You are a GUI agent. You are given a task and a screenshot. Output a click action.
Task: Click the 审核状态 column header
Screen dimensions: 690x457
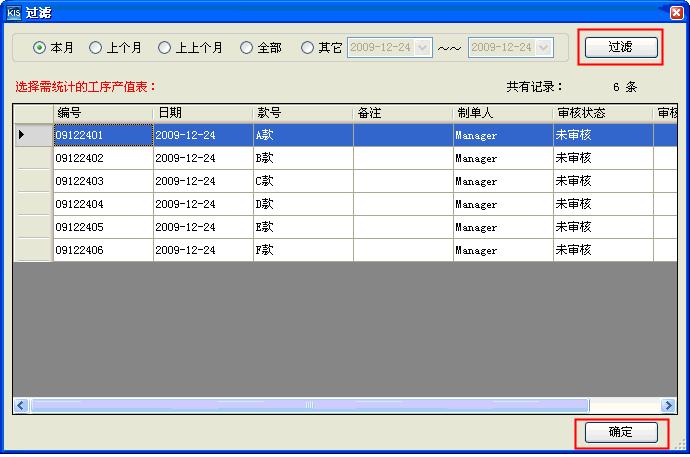(602, 113)
